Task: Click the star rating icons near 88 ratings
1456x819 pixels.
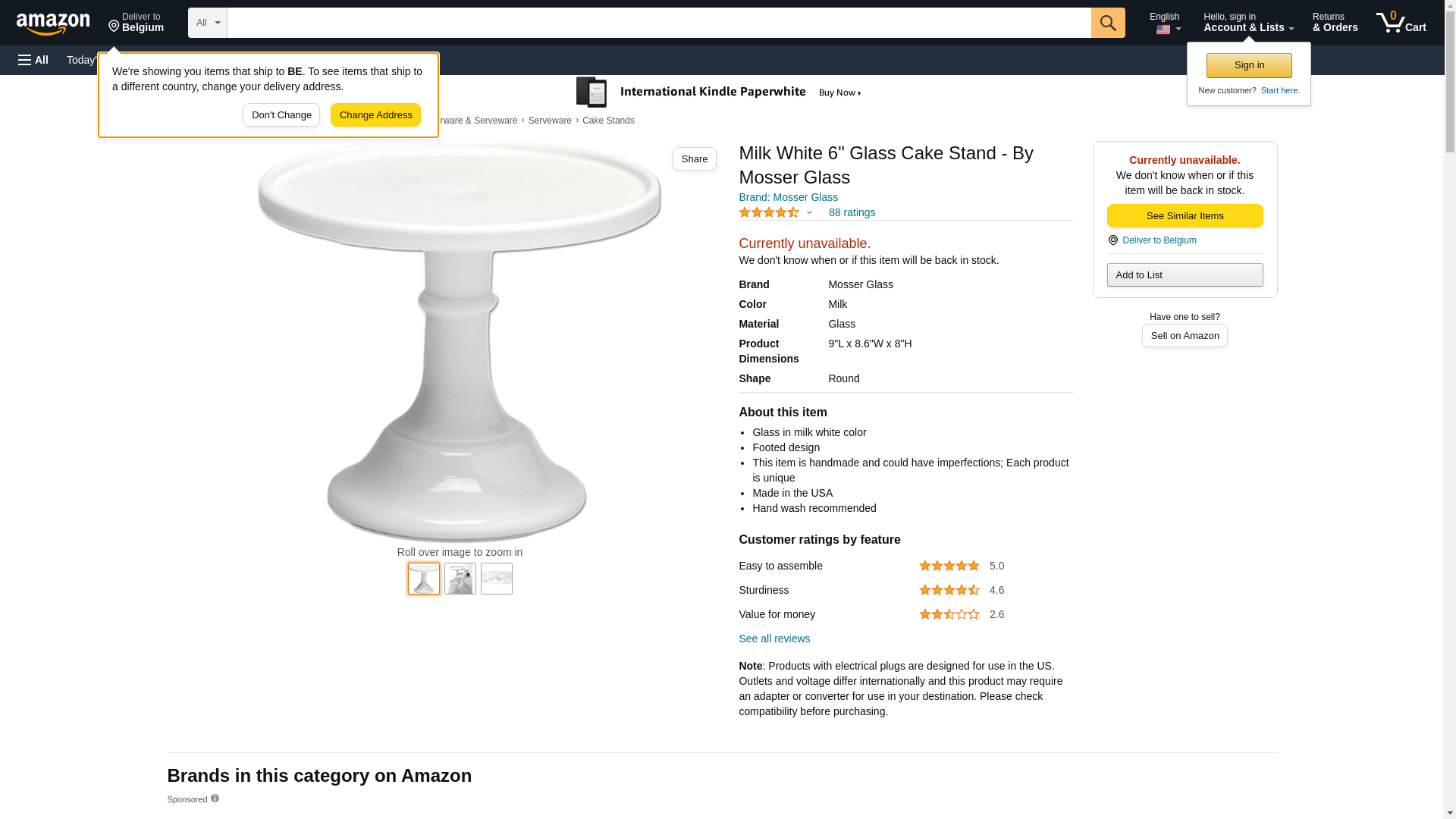Action: point(769,213)
